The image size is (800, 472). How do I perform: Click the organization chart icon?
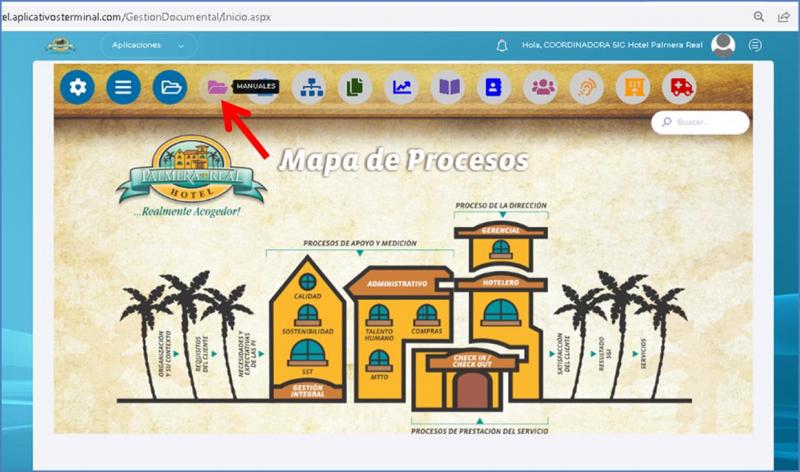coord(309,87)
